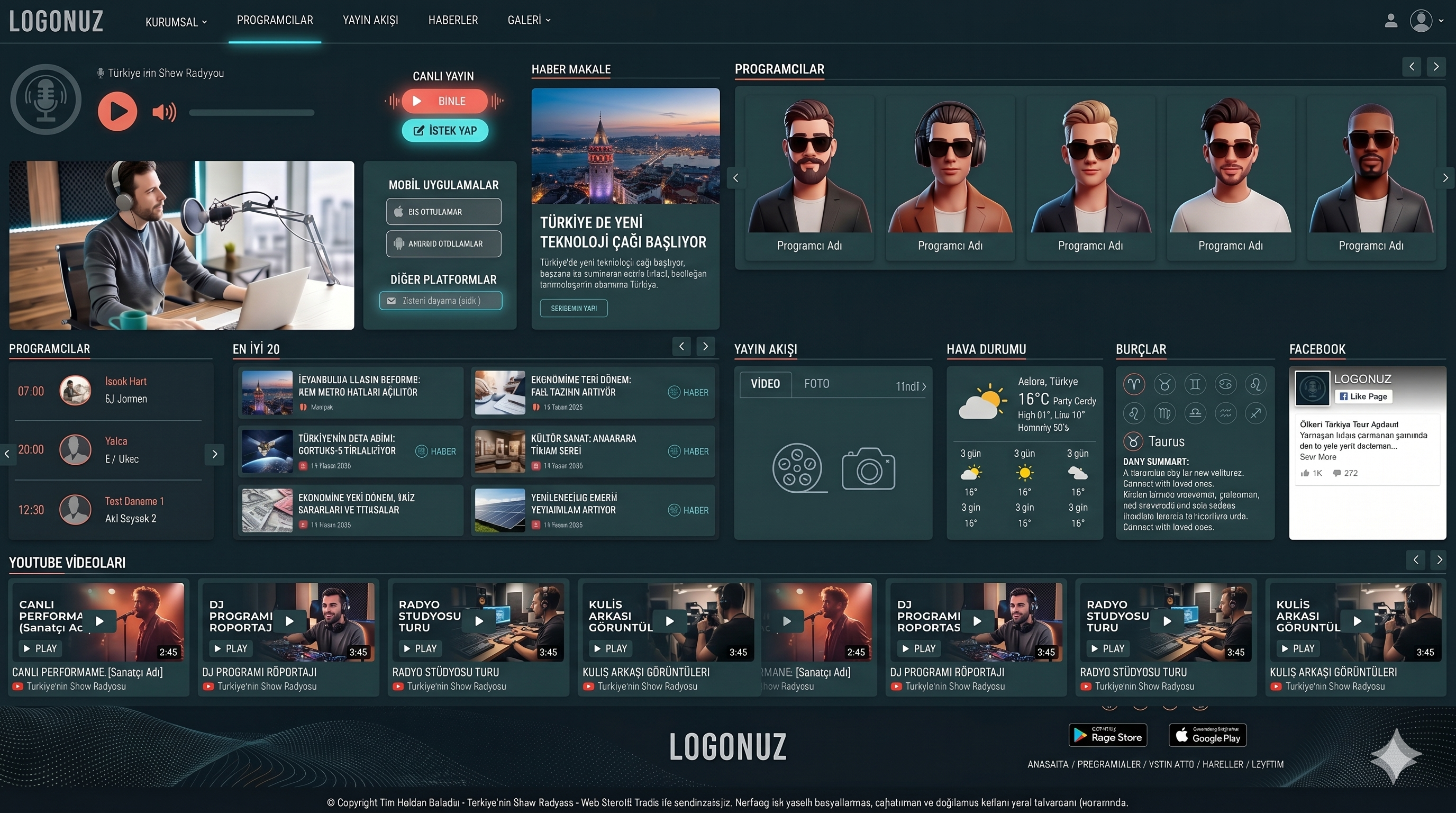
Task: Select the Taurus zodiac sign icon
Action: [1164, 384]
